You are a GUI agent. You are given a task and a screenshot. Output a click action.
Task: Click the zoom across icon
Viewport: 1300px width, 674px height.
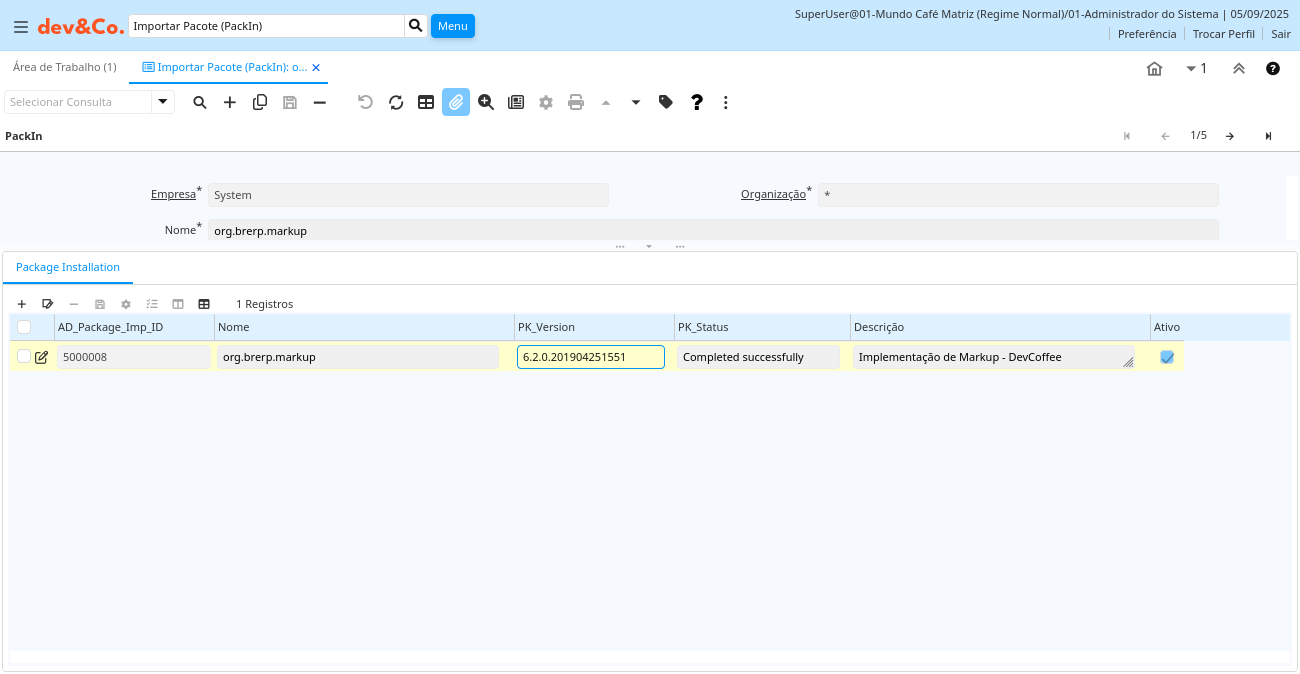[486, 102]
